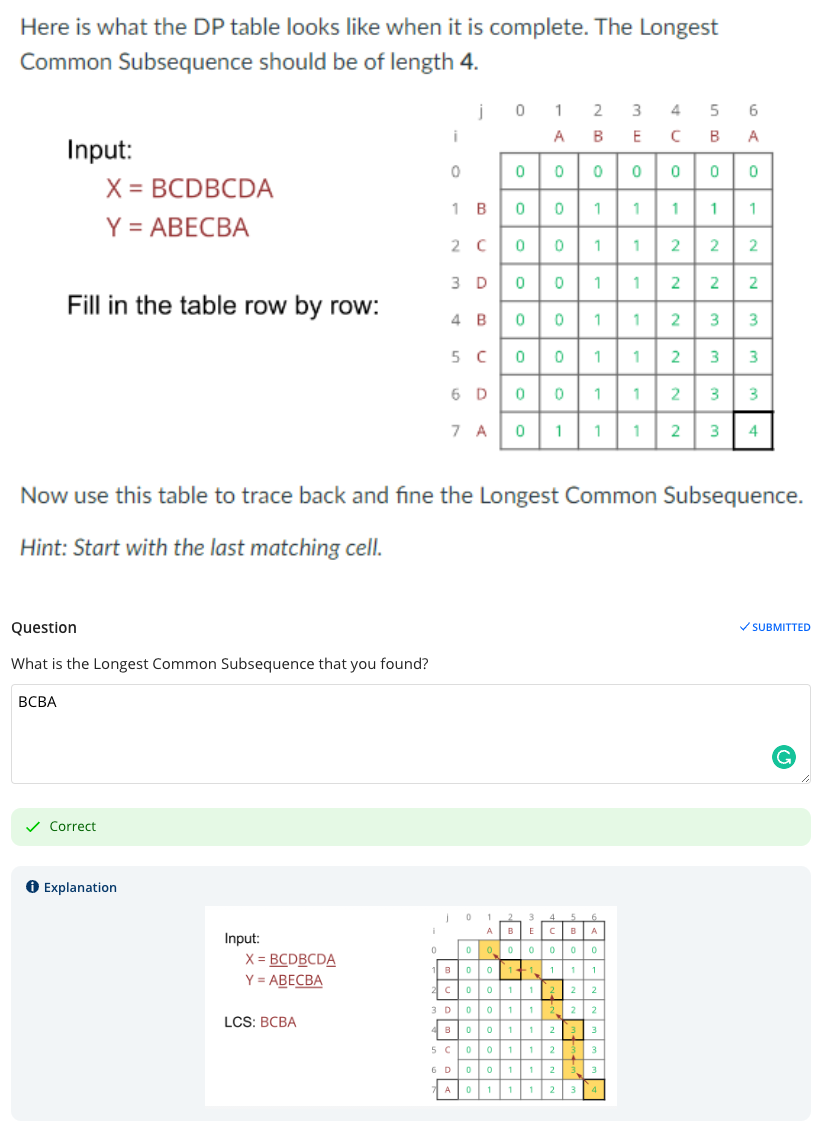Click the Grammarly icon in answer box
Image resolution: width=835 pixels, height=1140 pixels.
coord(783,757)
